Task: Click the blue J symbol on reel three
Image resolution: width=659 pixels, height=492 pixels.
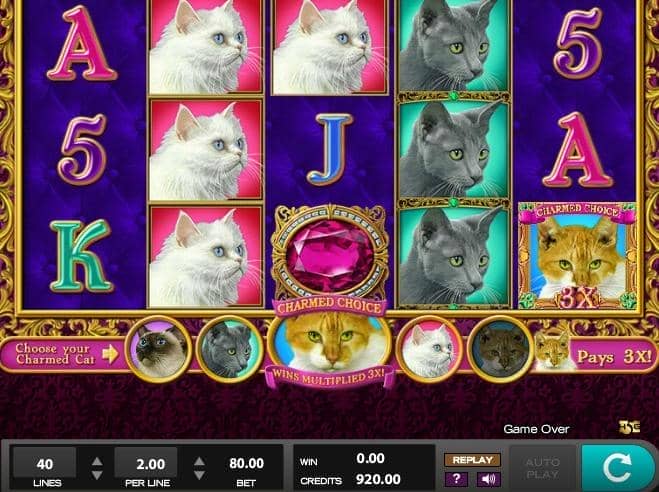Action: [330, 149]
